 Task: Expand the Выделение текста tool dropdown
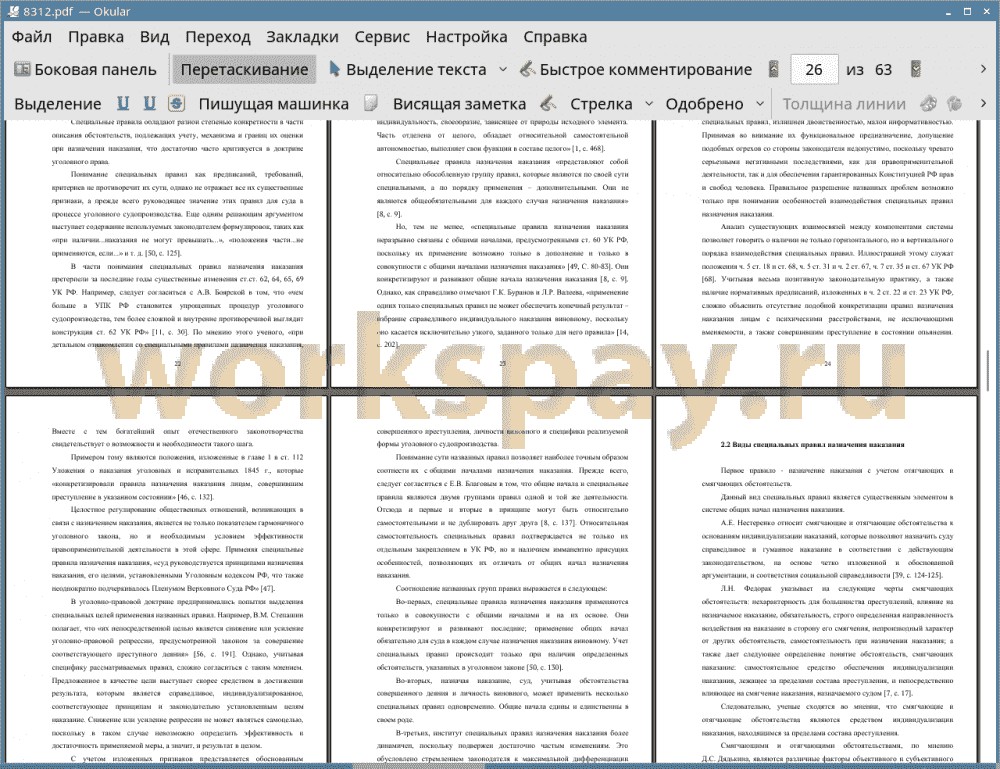tap(503, 70)
